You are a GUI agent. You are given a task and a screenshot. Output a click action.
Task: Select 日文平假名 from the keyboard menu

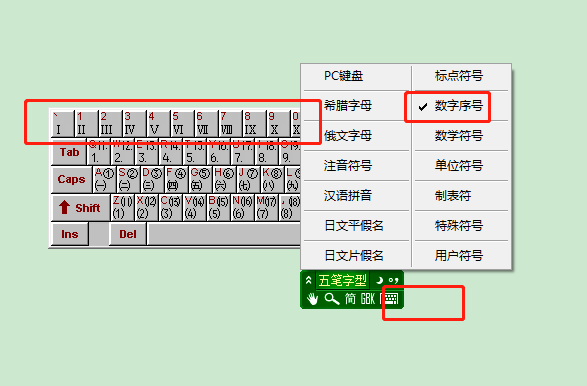pyautogui.click(x=356, y=225)
